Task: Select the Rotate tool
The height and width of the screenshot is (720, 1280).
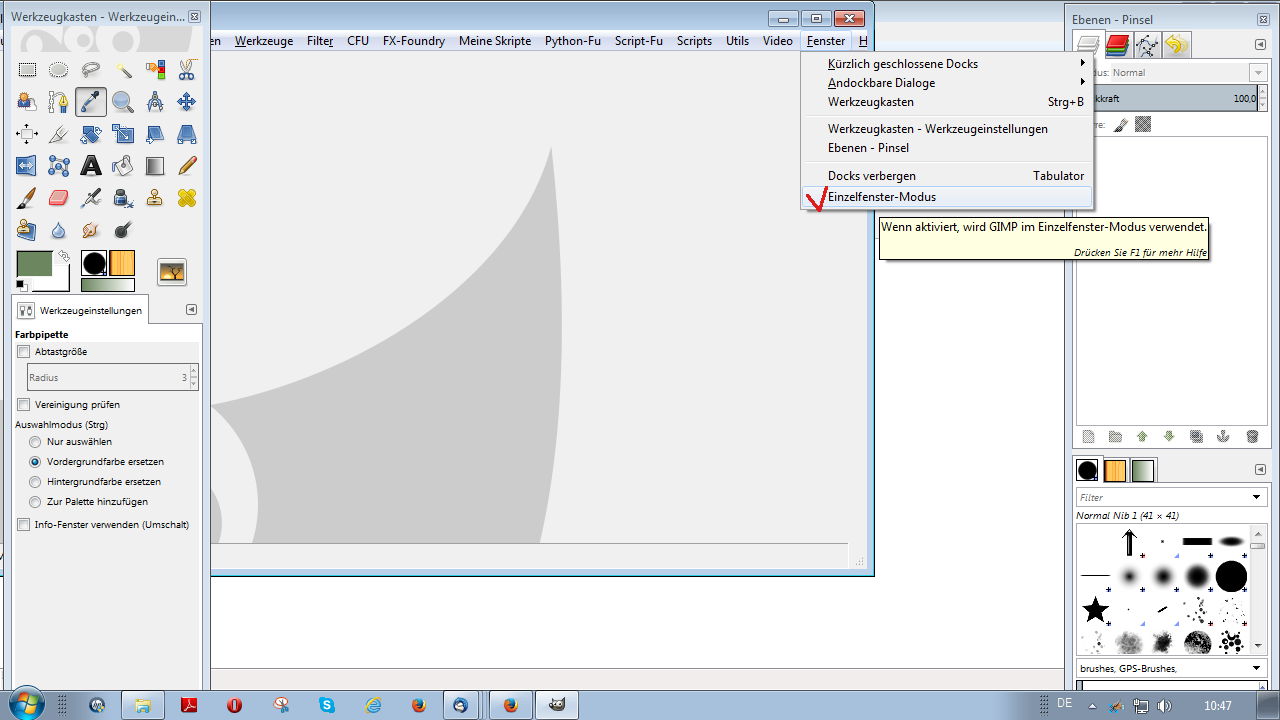Action: pos(91,134)
